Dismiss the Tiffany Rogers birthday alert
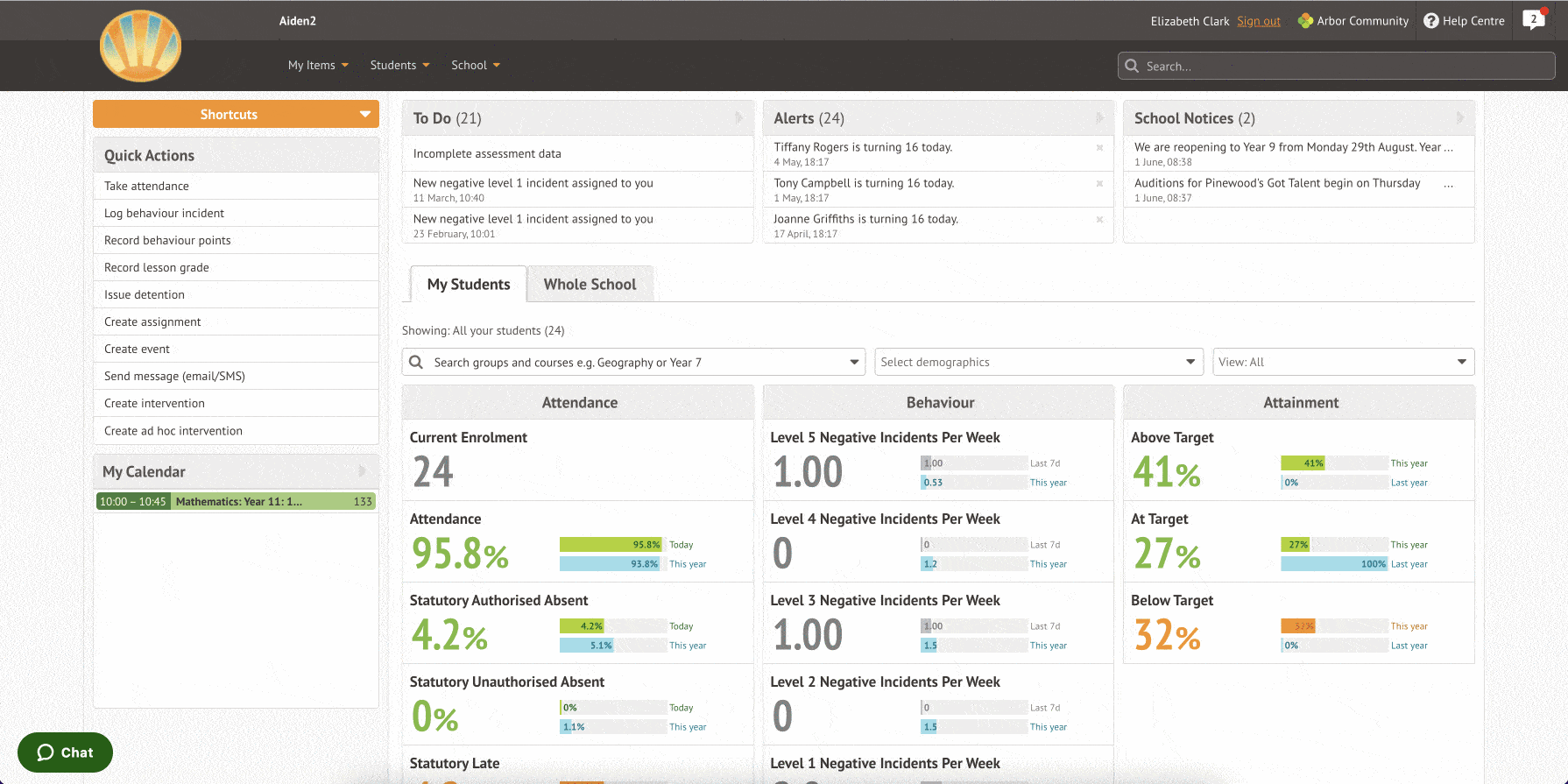This screenshot has height=784, width=1568. click(x=1099, y=147)
